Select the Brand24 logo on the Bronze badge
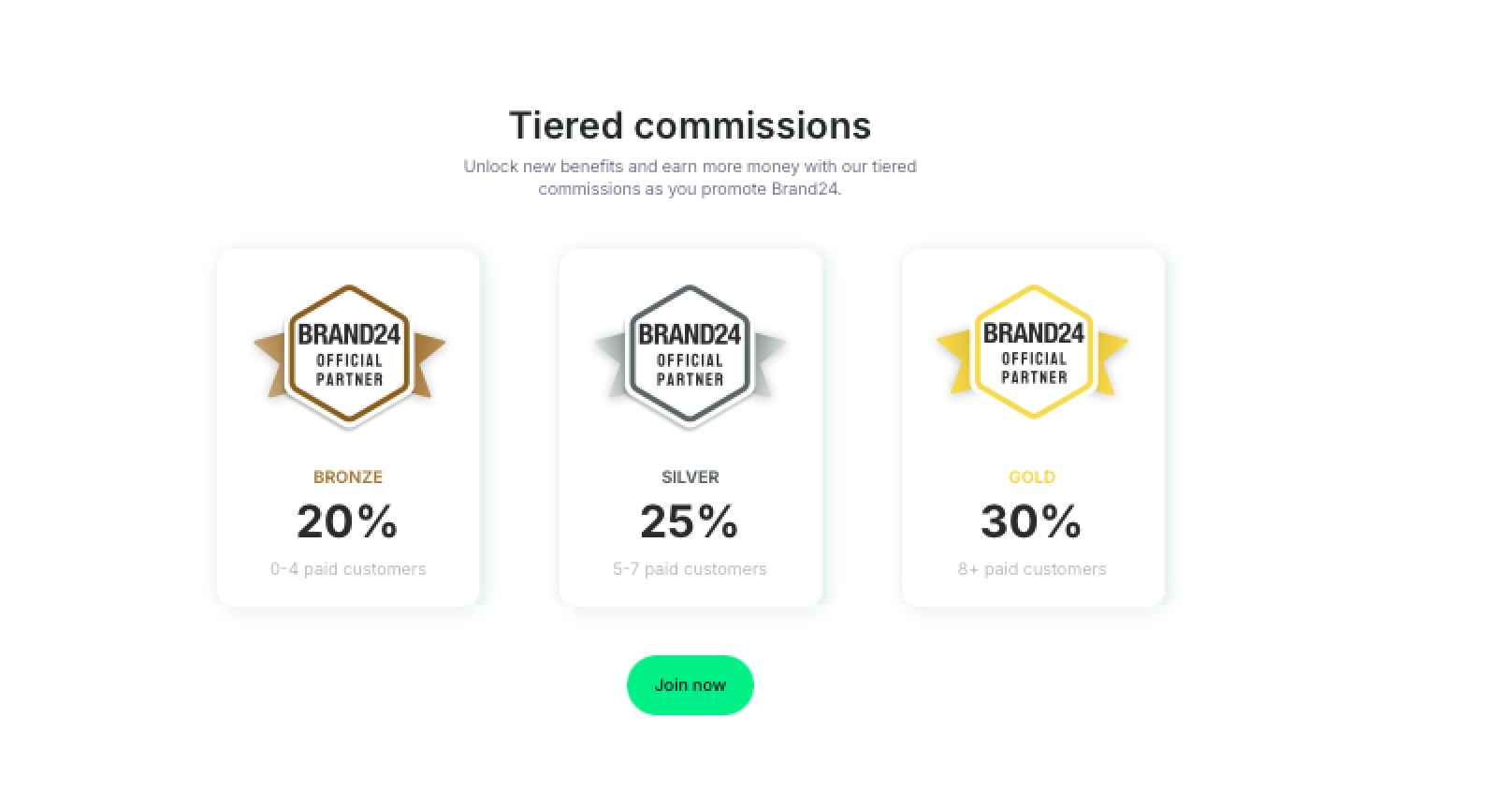 click(348, 332)
